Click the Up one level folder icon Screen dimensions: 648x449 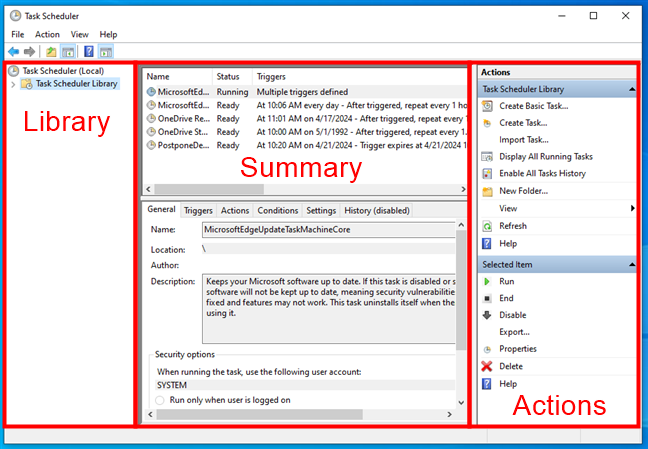tap(51, 52)
